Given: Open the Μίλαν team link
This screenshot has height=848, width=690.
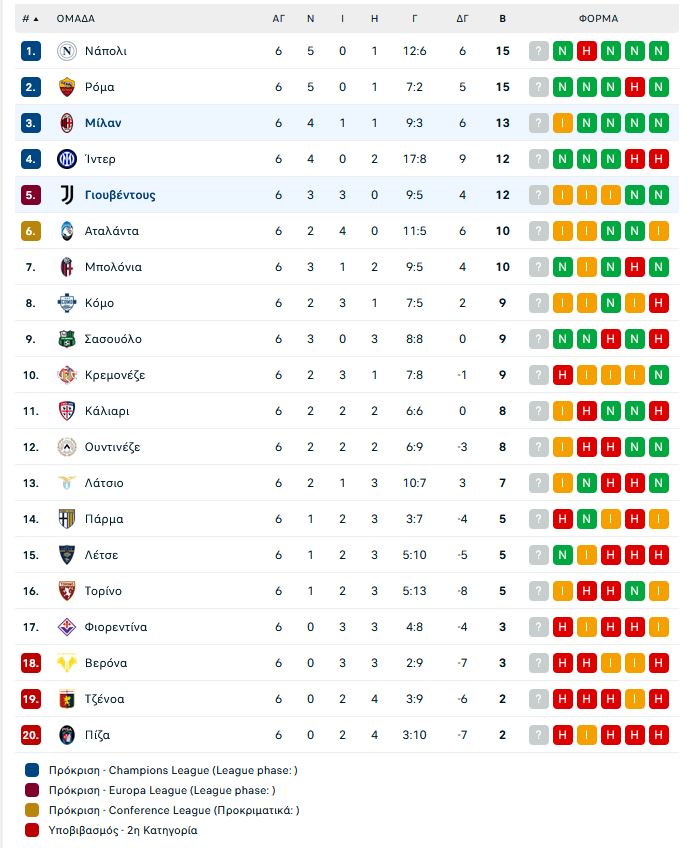Looking at the screenshot, I should click(x=103, y=123).
